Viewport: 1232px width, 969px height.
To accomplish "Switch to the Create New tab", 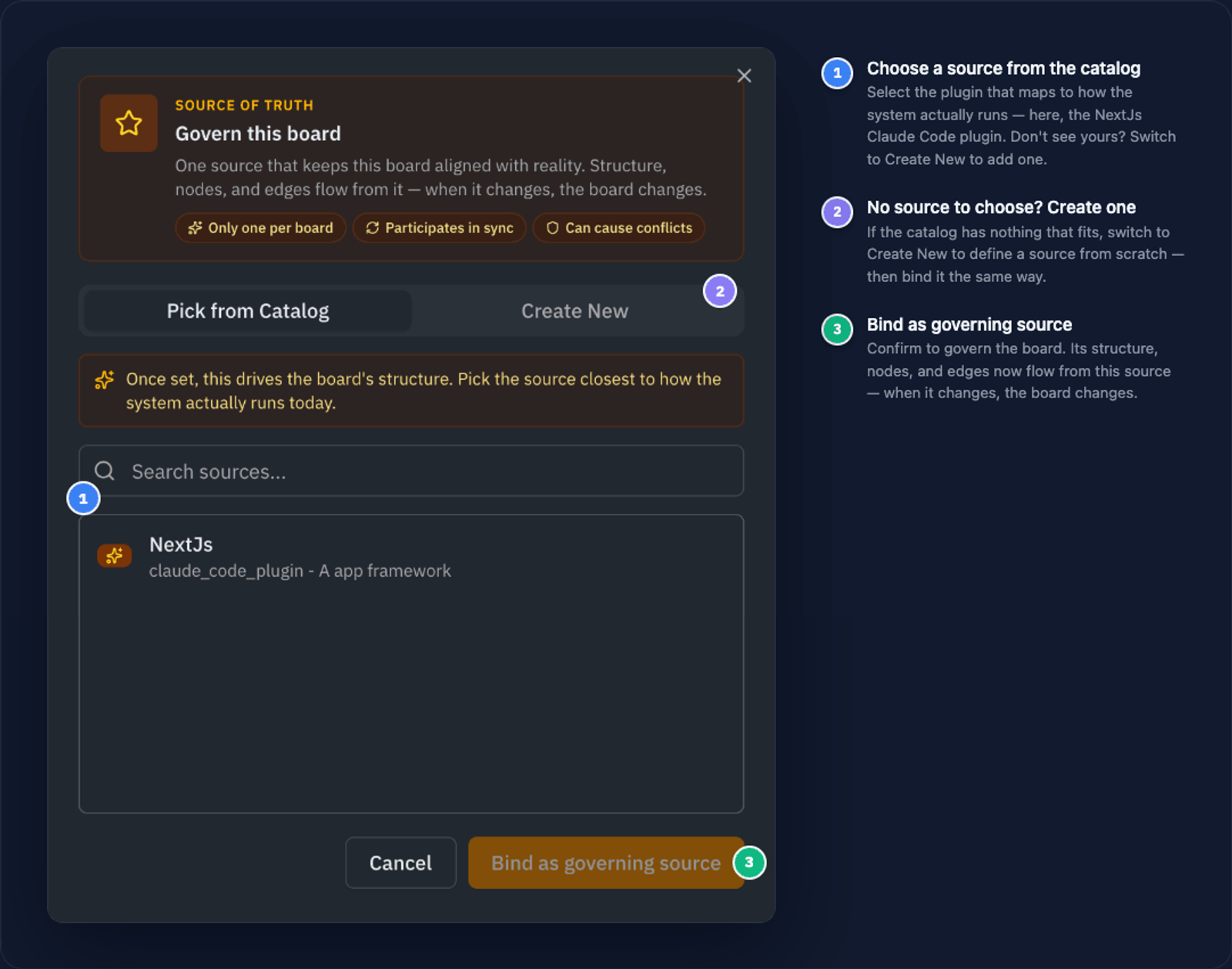I will [574, 311].
